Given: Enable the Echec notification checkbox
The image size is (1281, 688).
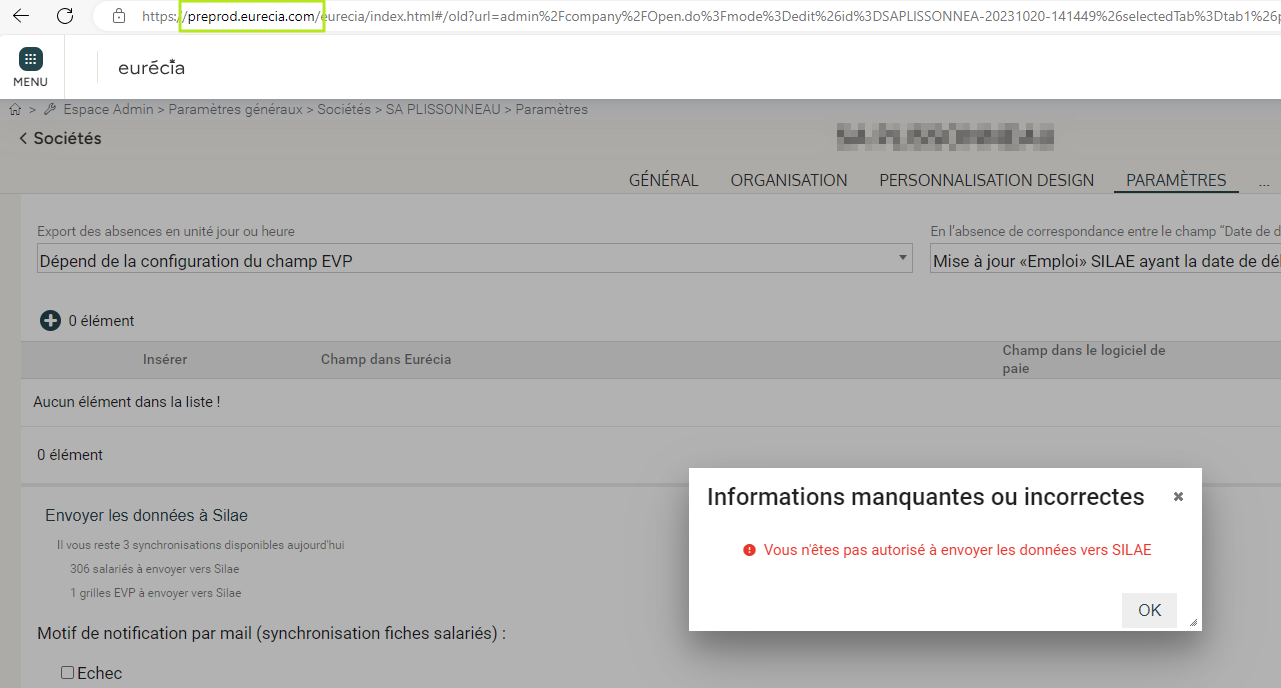Looking at the screenshot, I should 68,673.
